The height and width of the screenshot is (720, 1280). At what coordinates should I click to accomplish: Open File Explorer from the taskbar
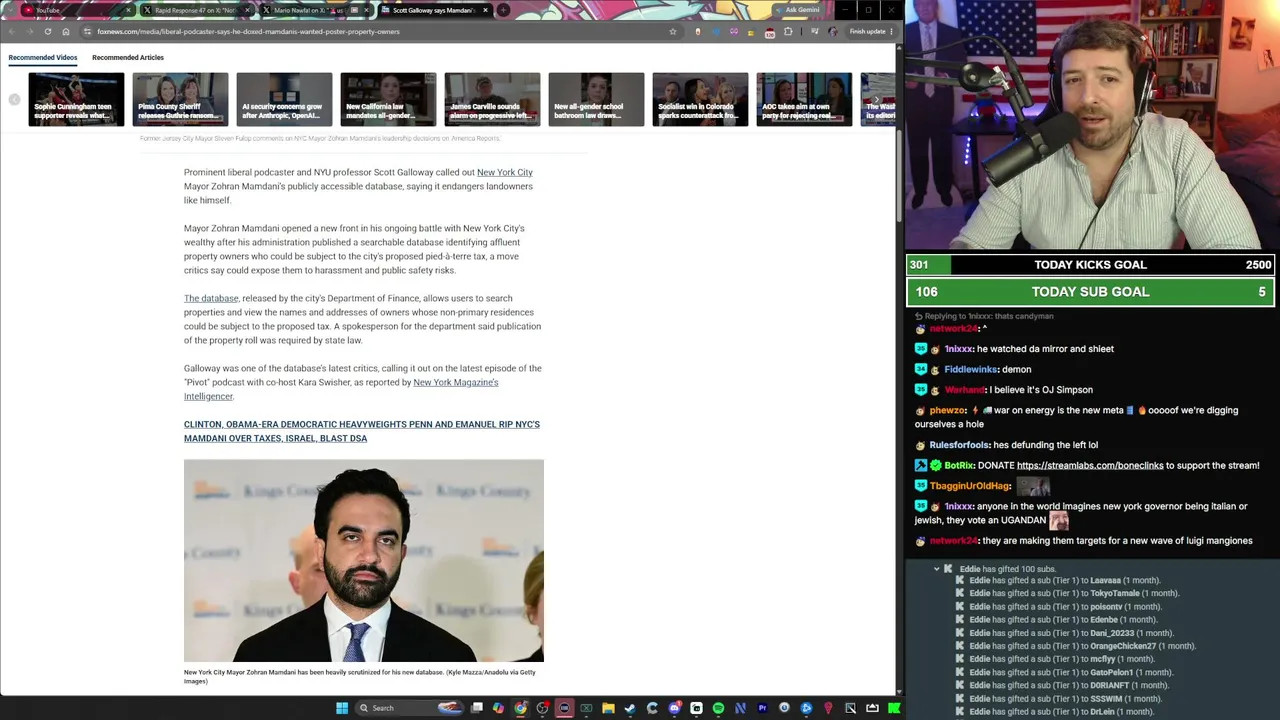click(608, 708)
